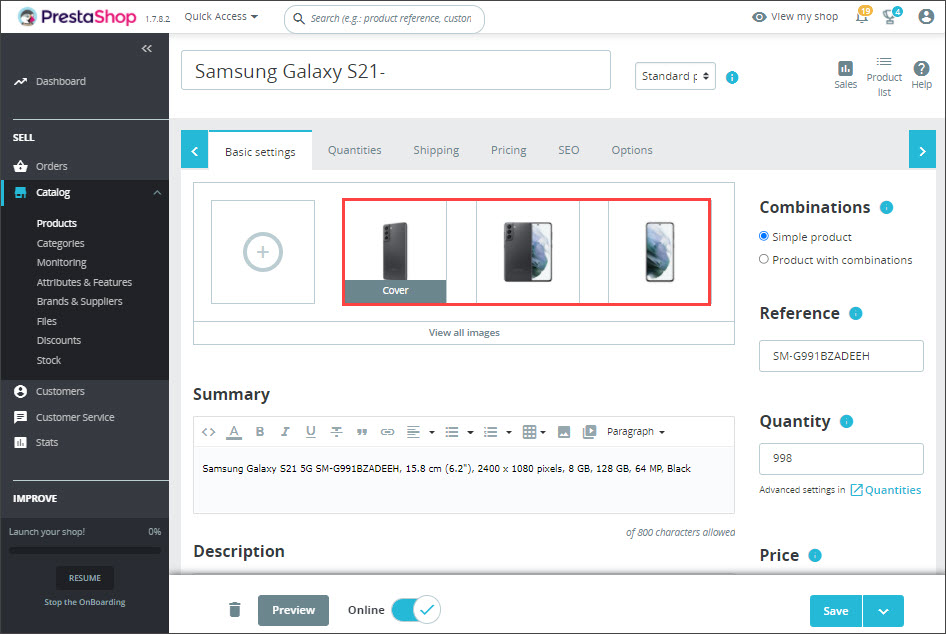Switch to Options tab
946x634 pixels.
click(x=632, y=150)
